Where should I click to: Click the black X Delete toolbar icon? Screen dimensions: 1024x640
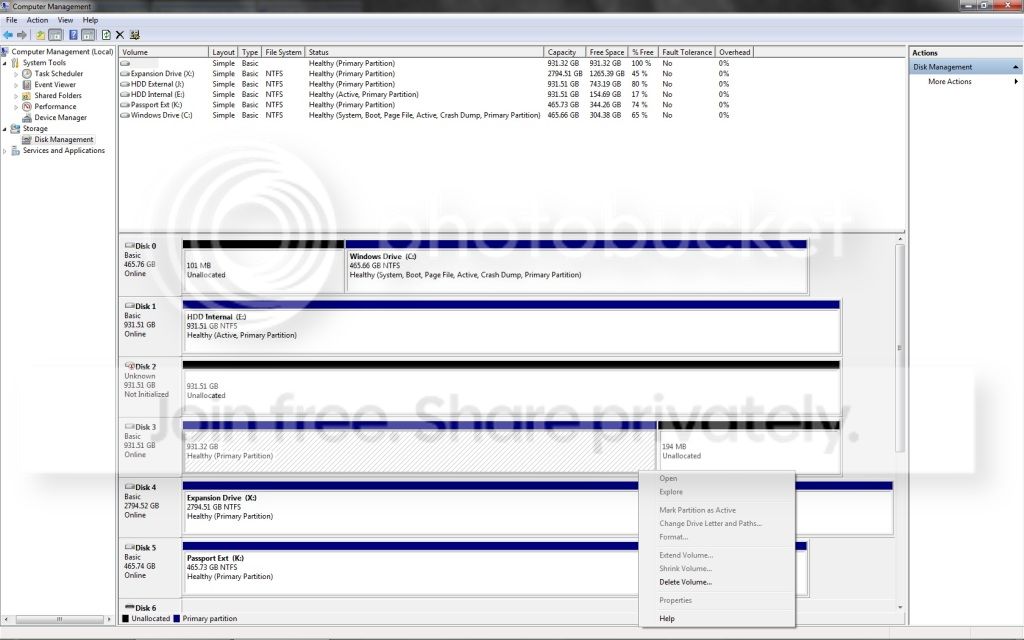point(120,35)
